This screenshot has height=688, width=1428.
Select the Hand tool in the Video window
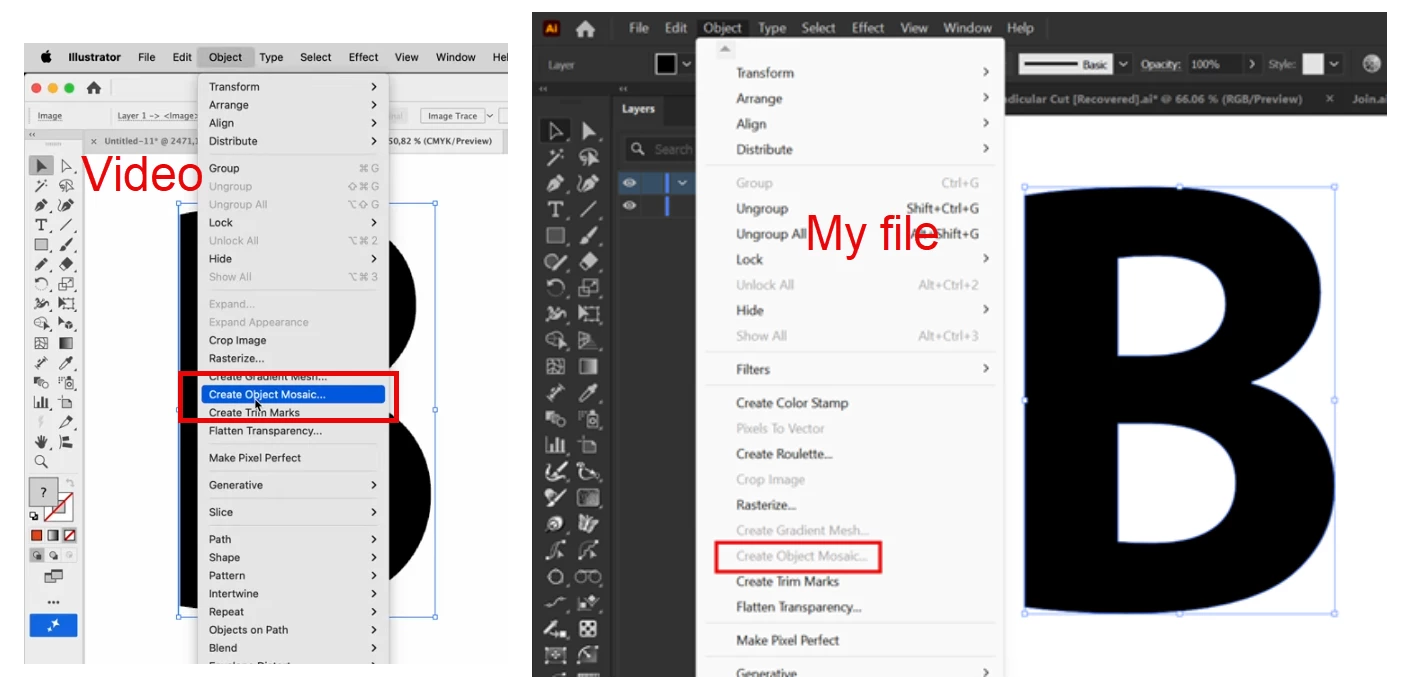click(x=41, y=441)
